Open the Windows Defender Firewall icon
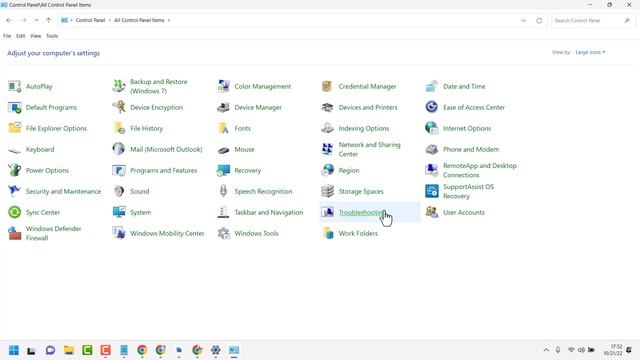 point(15,233)
